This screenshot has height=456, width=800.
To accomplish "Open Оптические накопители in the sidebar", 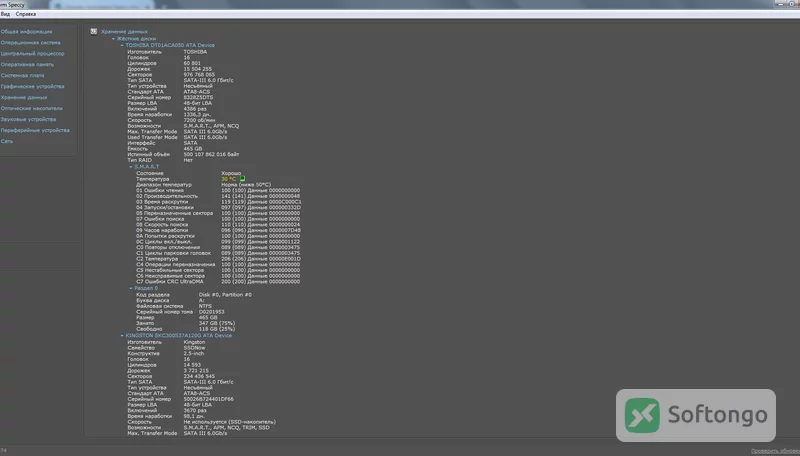I will click(x=32, y=109).
